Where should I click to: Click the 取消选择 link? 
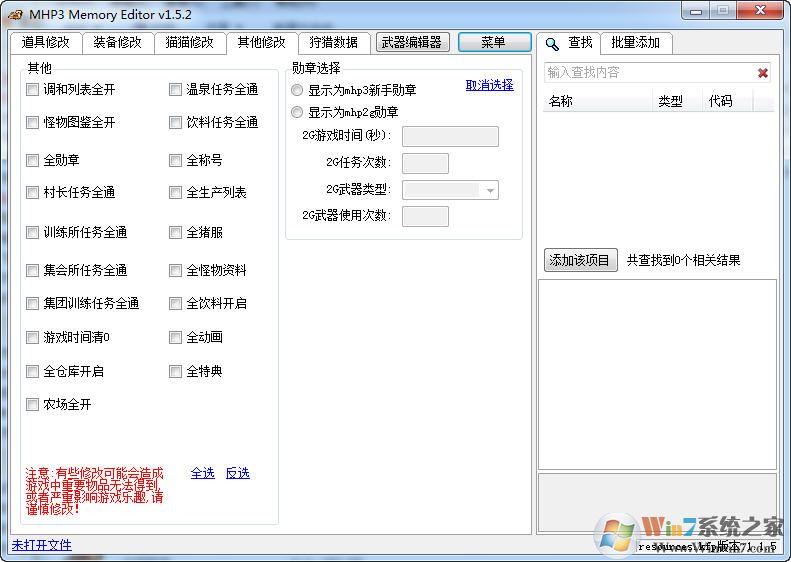489,85
